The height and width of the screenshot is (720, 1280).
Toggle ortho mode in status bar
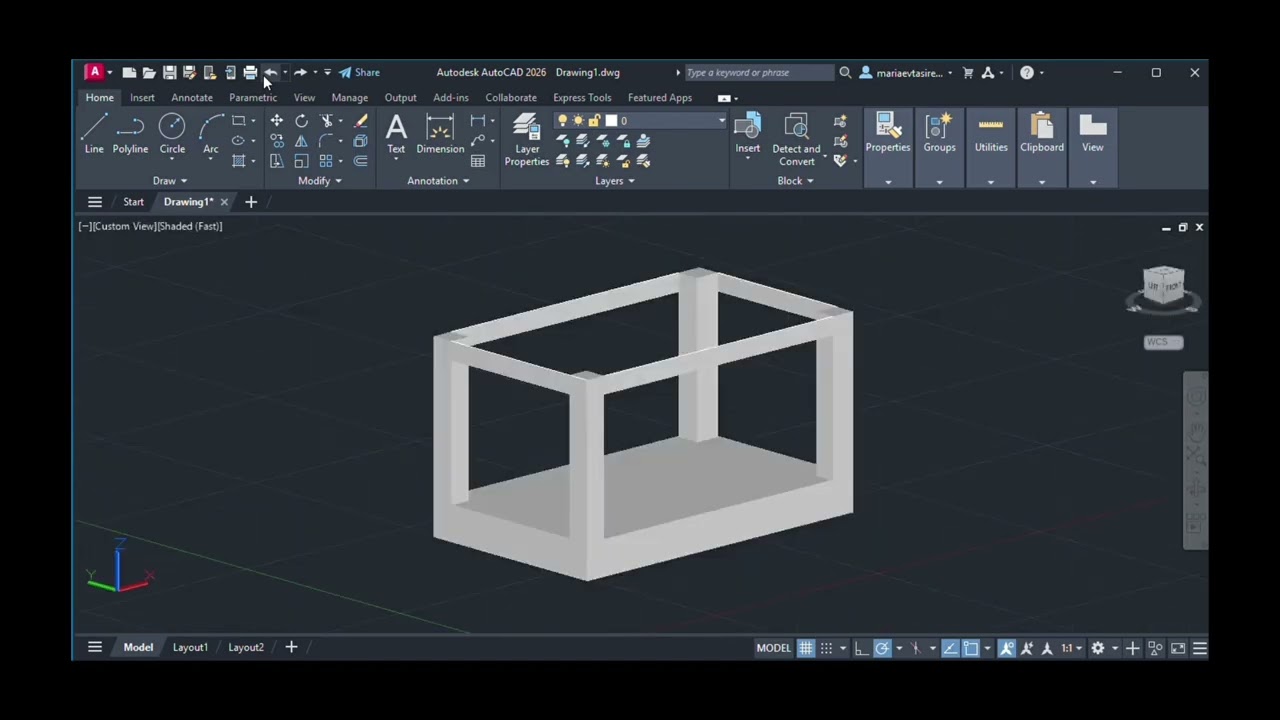coord(860,648)
